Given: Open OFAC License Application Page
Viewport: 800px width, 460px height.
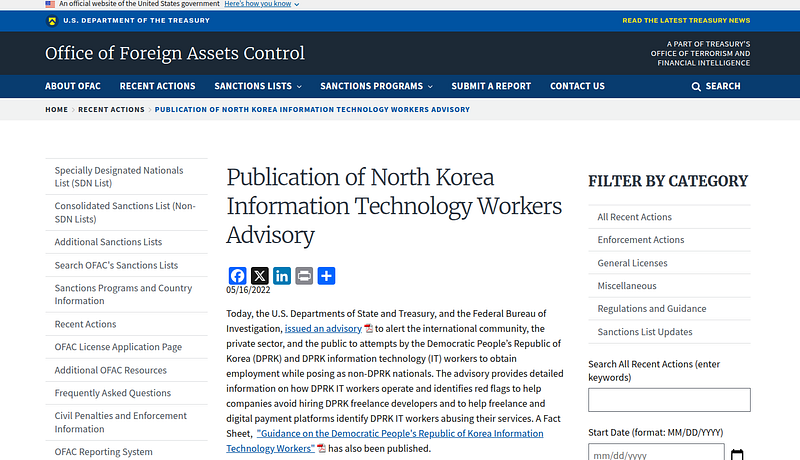Looking at the screenshot, I should point(127,347).
